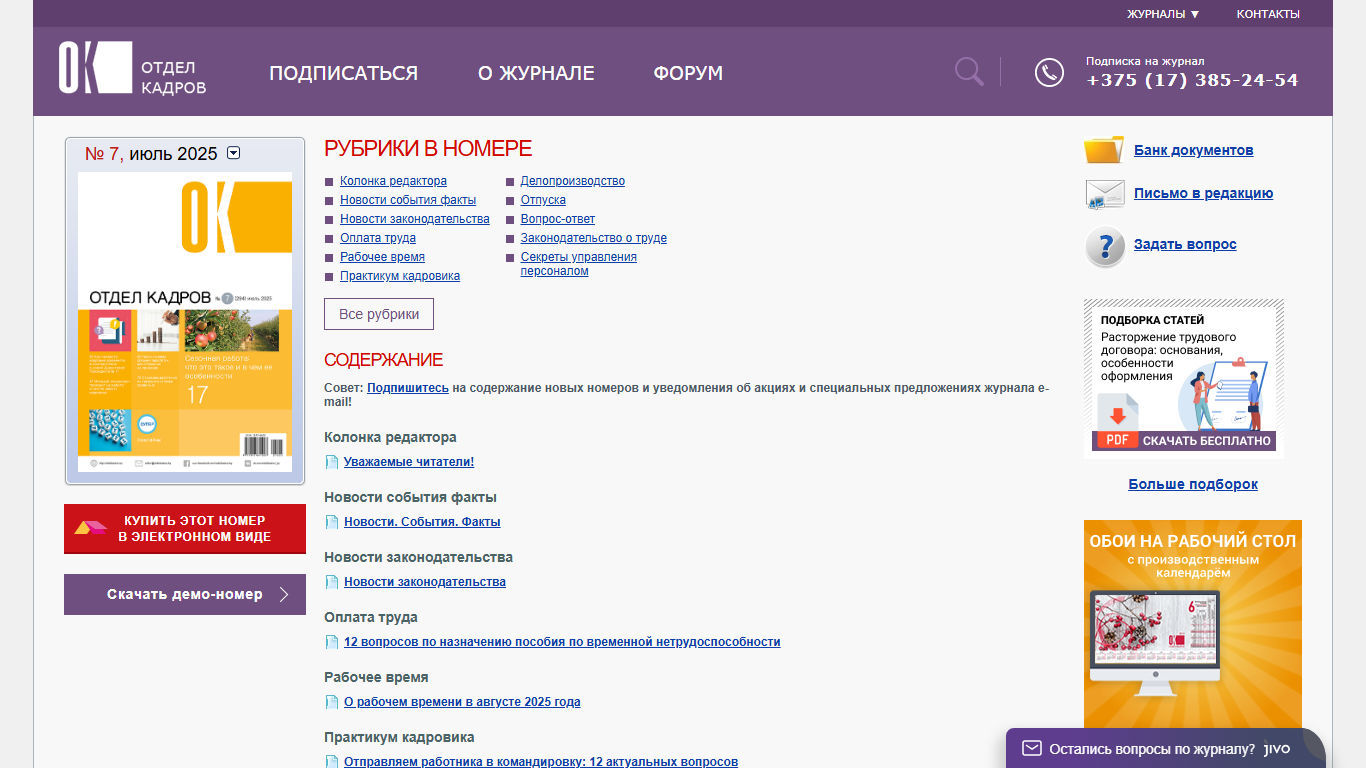
Task: Click the phone number +375 (17) 385-24-54
Action: click(1192, 81)
